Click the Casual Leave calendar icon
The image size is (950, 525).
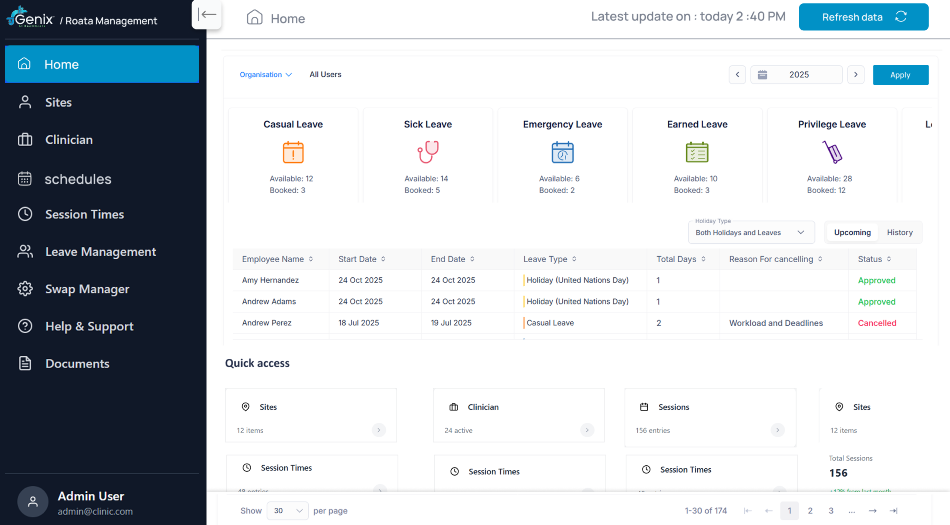tap(293, 152)
